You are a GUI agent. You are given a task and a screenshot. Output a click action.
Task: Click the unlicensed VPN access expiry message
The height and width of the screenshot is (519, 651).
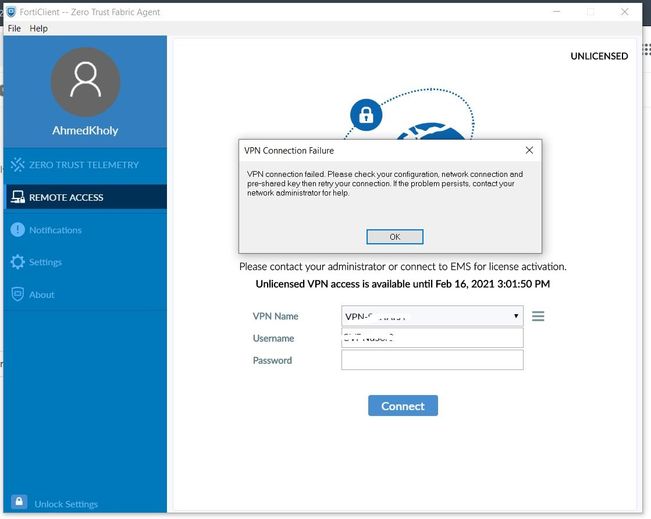pyautogui.click(x=403, y=284)
